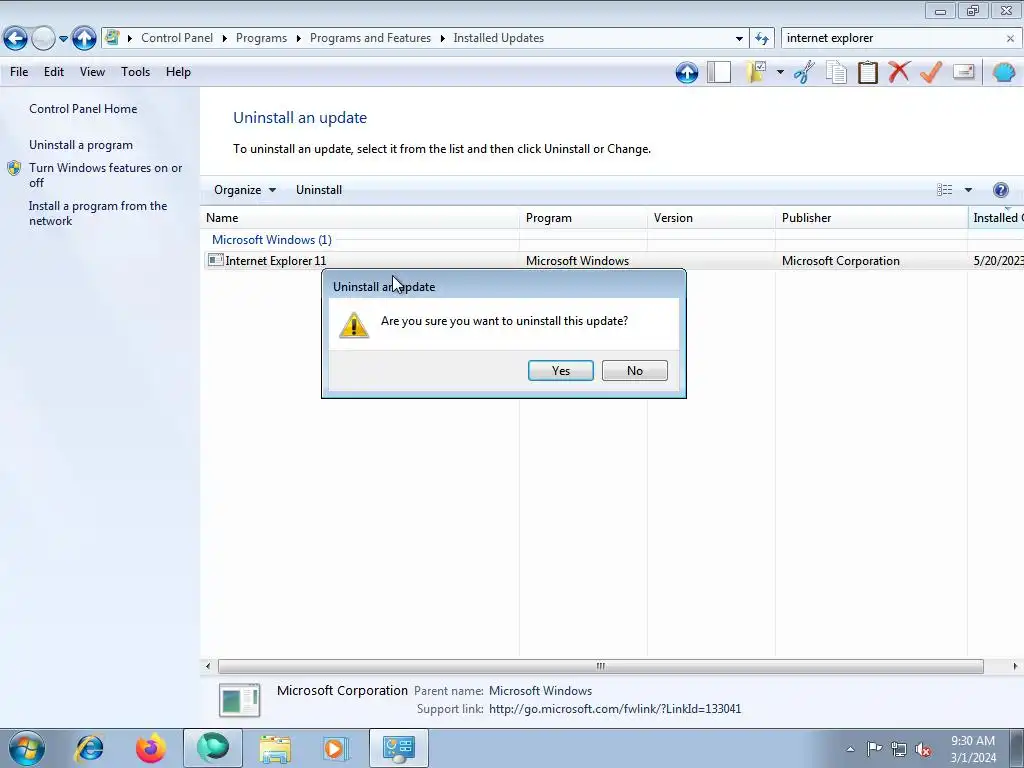Click the support link URL
The height and width of the screenshot is (768, 1024).
pos(615,709)
